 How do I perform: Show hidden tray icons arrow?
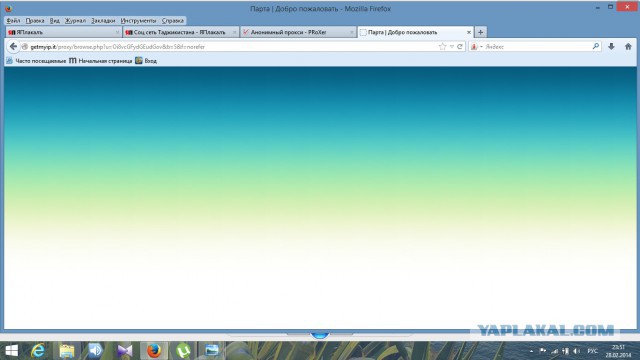531,351
